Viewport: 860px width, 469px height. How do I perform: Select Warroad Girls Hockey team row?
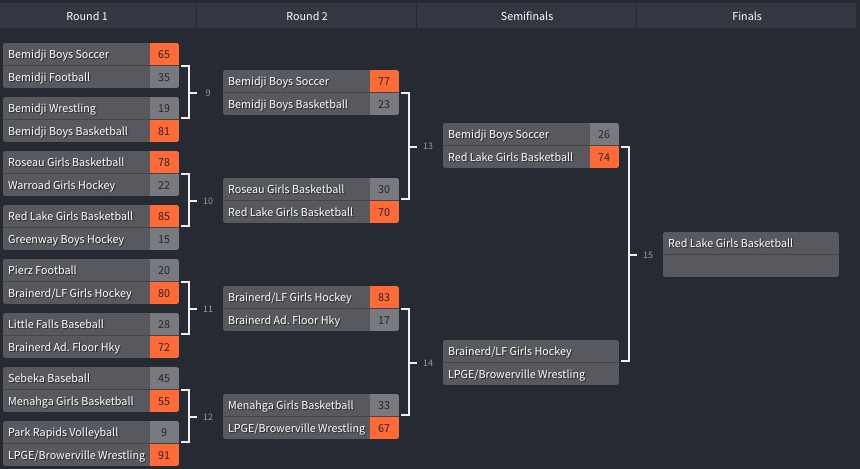(x=91, y=185)
